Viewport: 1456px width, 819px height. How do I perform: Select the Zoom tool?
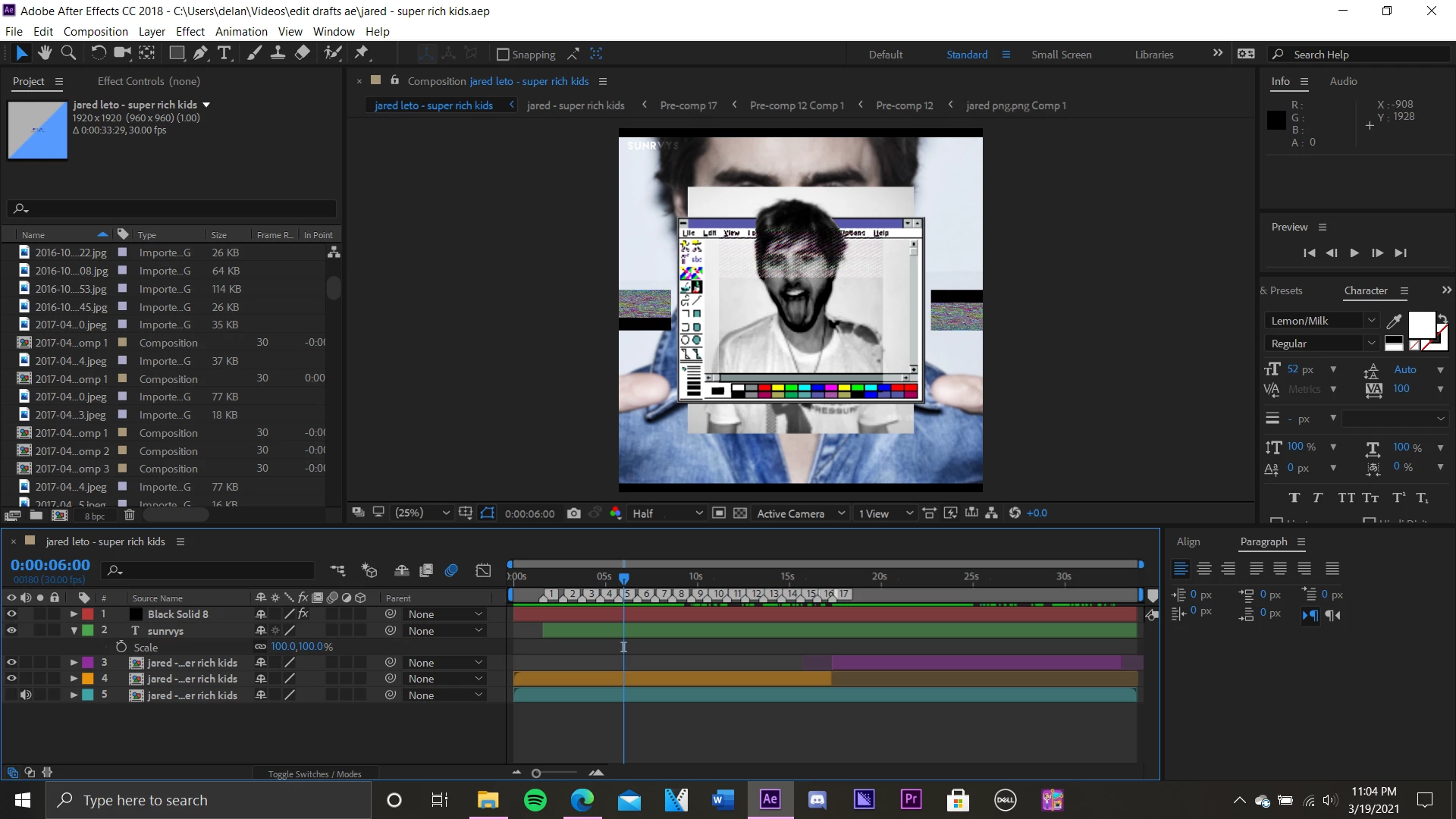pyautogui.click(x=68, y=53)
